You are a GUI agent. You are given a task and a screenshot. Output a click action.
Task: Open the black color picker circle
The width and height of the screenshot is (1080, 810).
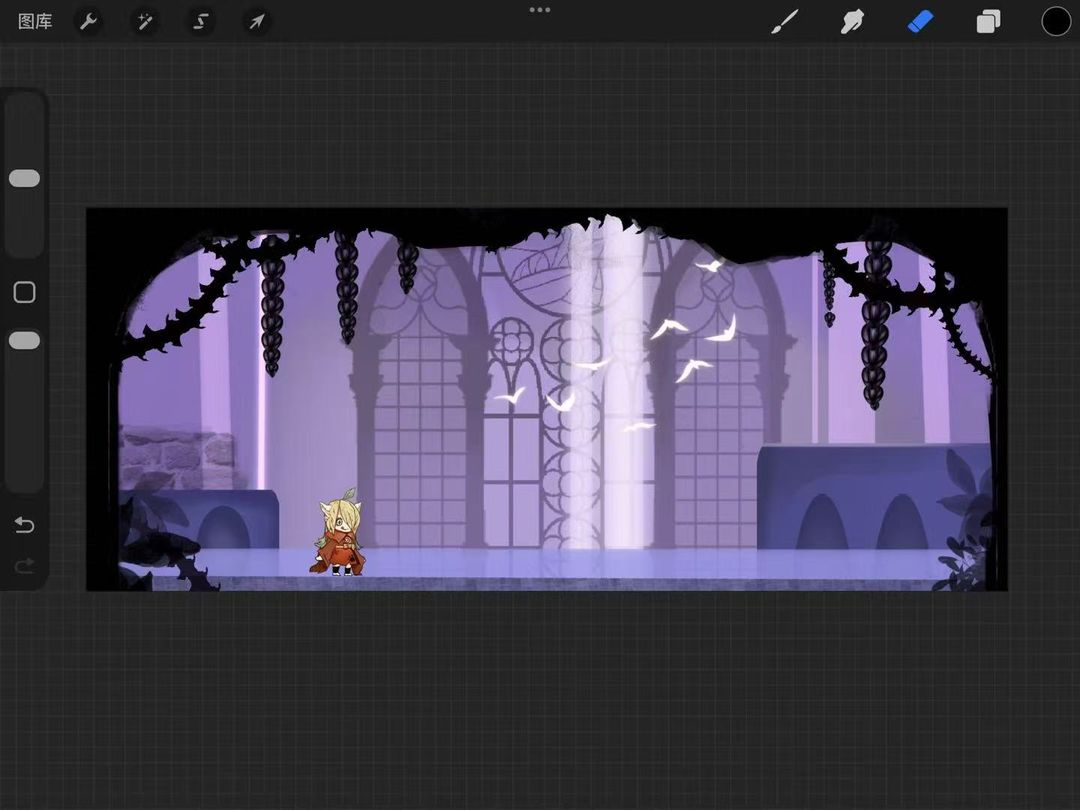tap(1056, 21)
